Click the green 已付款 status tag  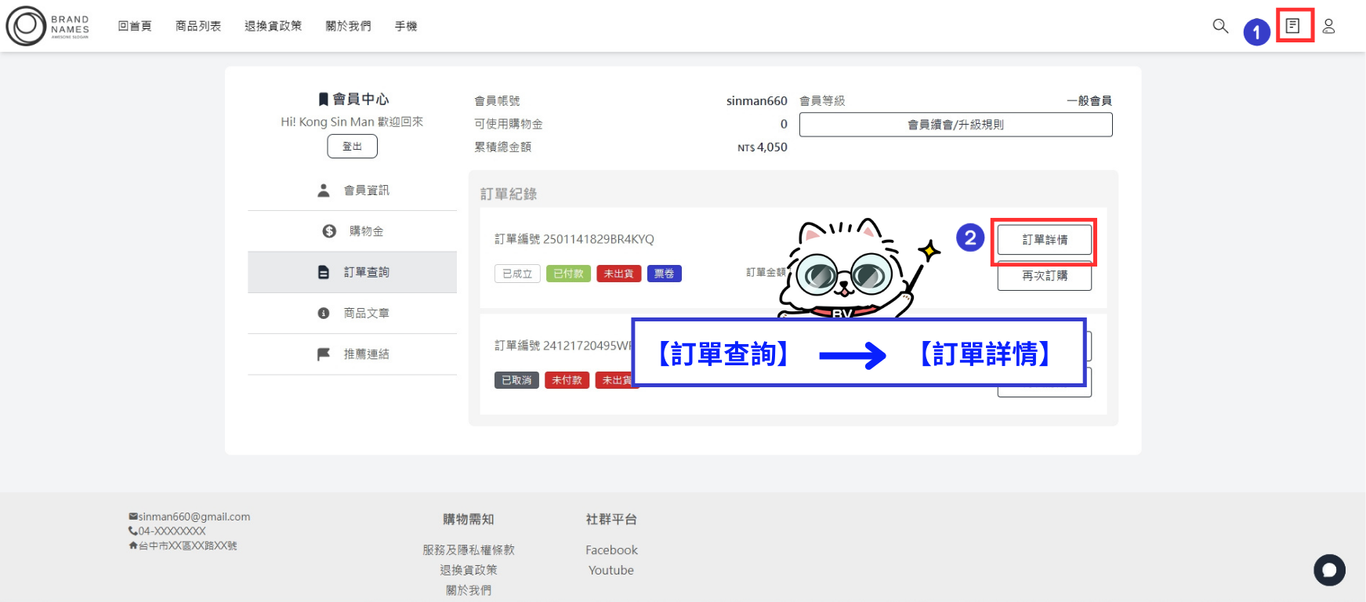point(568,273)
